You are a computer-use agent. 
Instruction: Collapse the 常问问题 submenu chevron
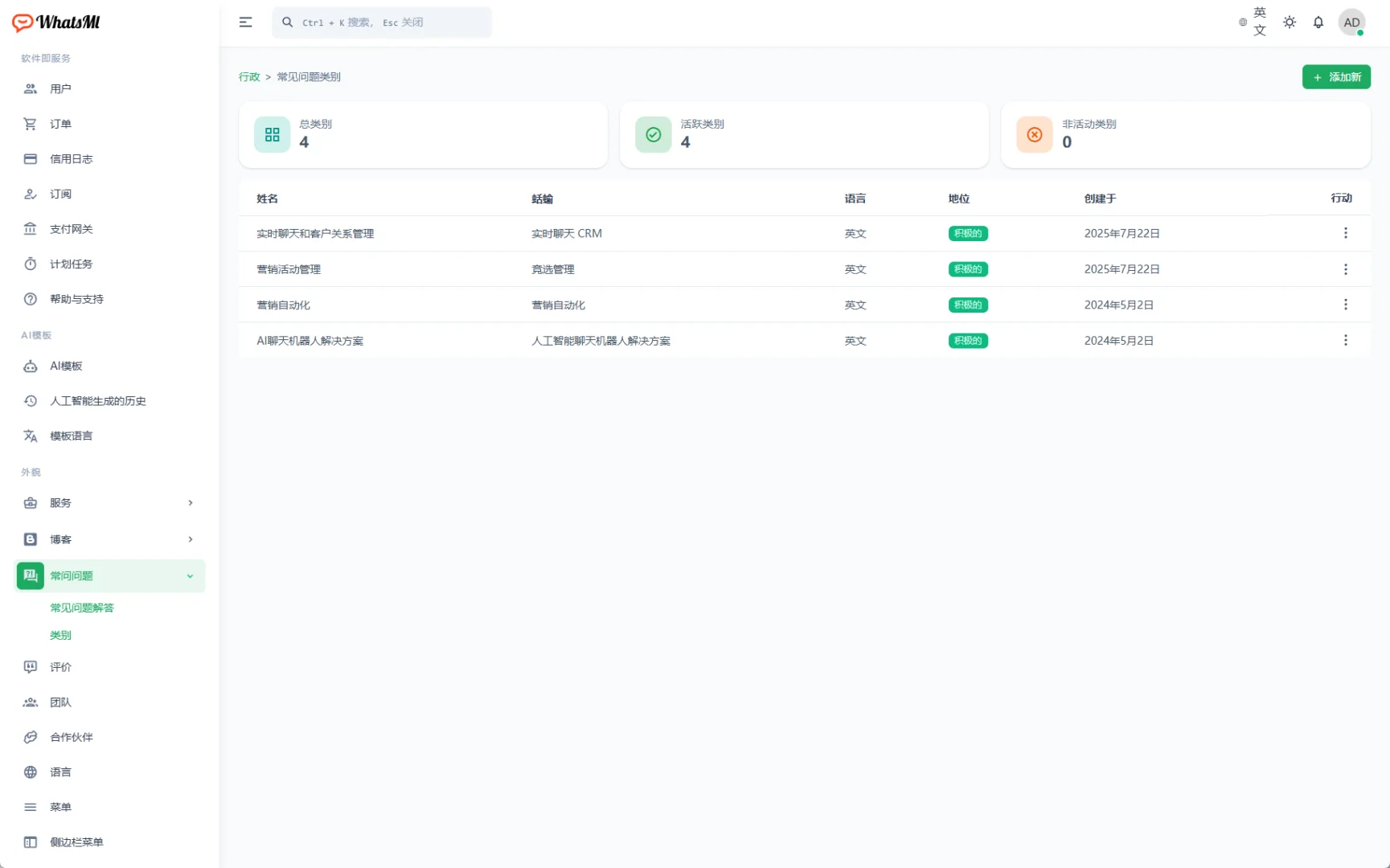pos(191,576)
